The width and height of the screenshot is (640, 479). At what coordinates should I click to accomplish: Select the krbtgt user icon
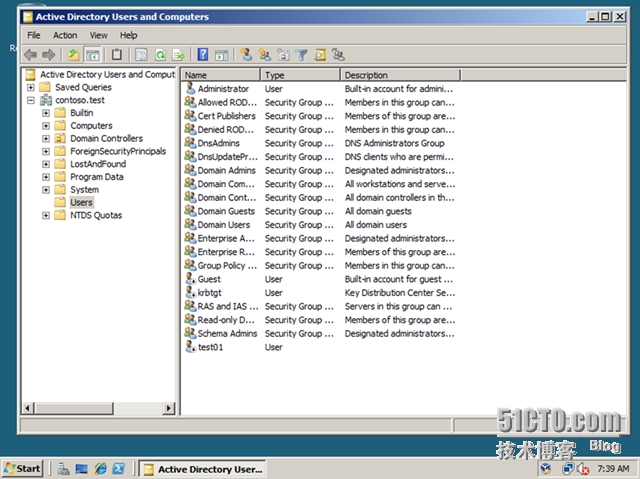pyautogui.click(x=190, y=293)
